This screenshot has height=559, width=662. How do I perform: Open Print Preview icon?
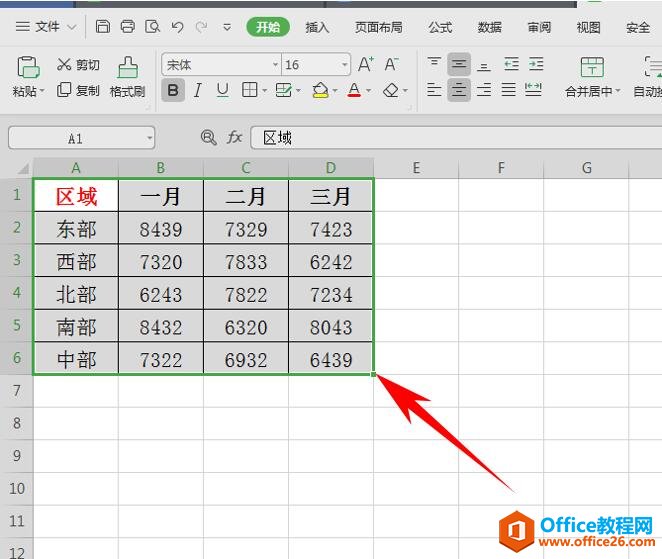[152, 27]
